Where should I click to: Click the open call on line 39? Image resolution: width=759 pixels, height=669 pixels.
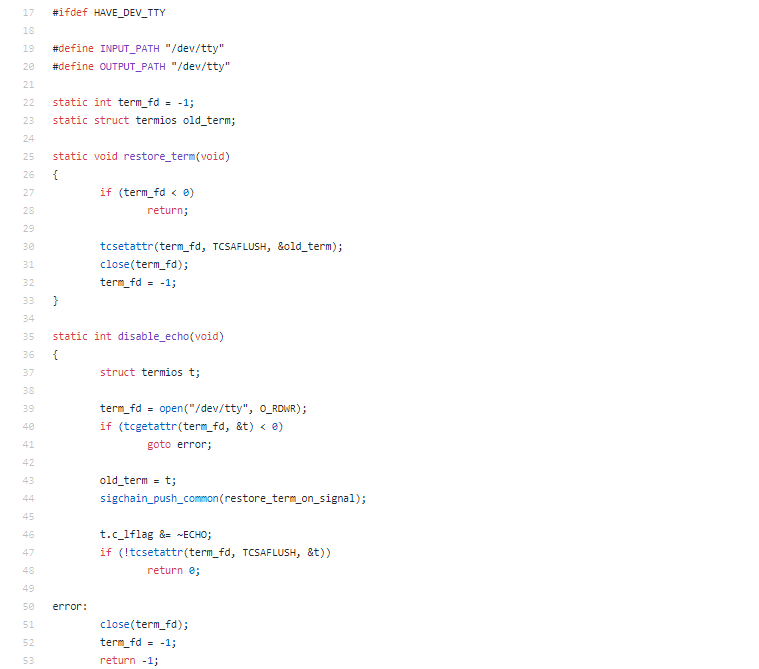[171, 409]
